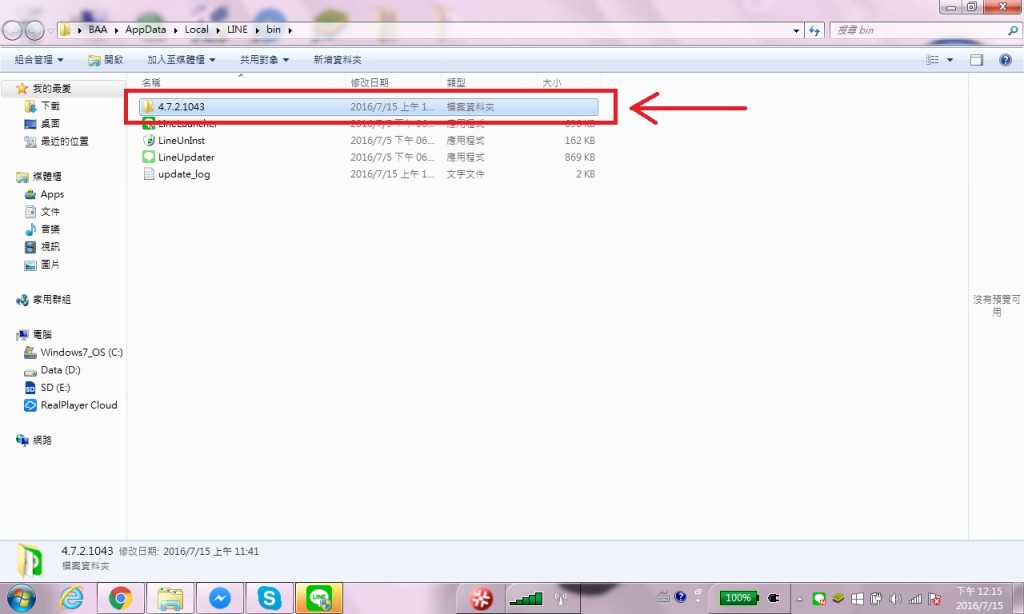The height and width of the screenshot is (614, 1024).
Task: Change view with the view icon
Action: (932, 59)
